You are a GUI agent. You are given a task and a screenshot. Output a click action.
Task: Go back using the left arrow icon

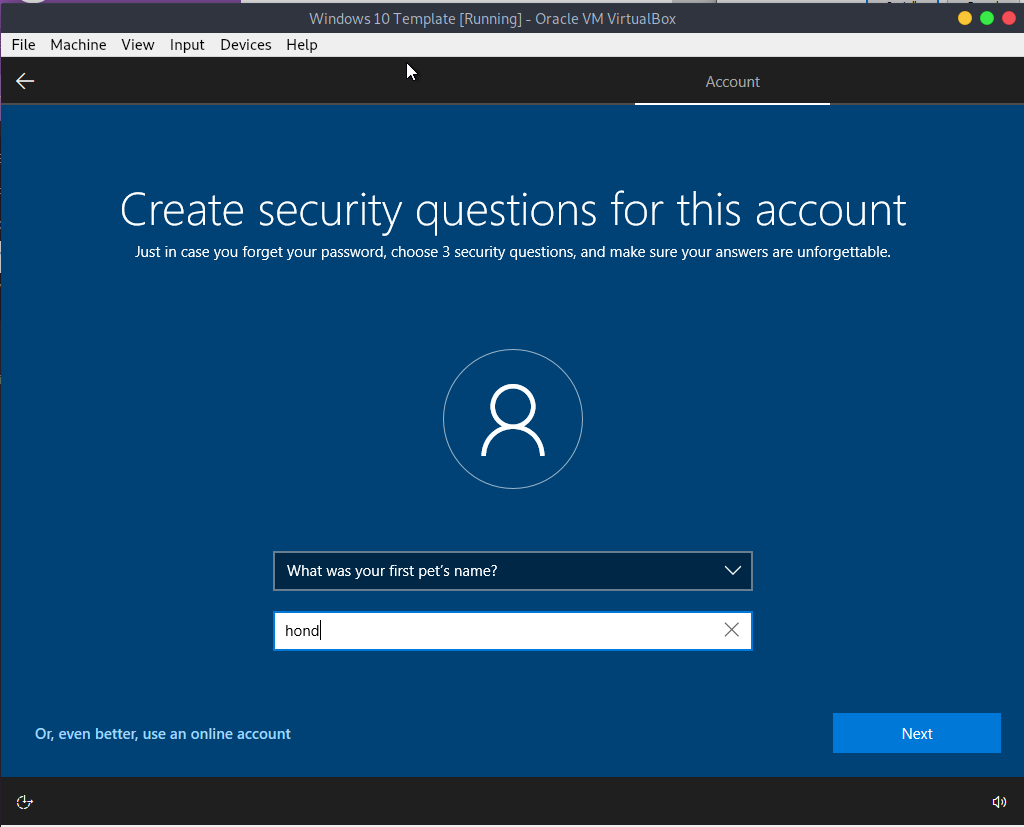click(x=25, y=81)
